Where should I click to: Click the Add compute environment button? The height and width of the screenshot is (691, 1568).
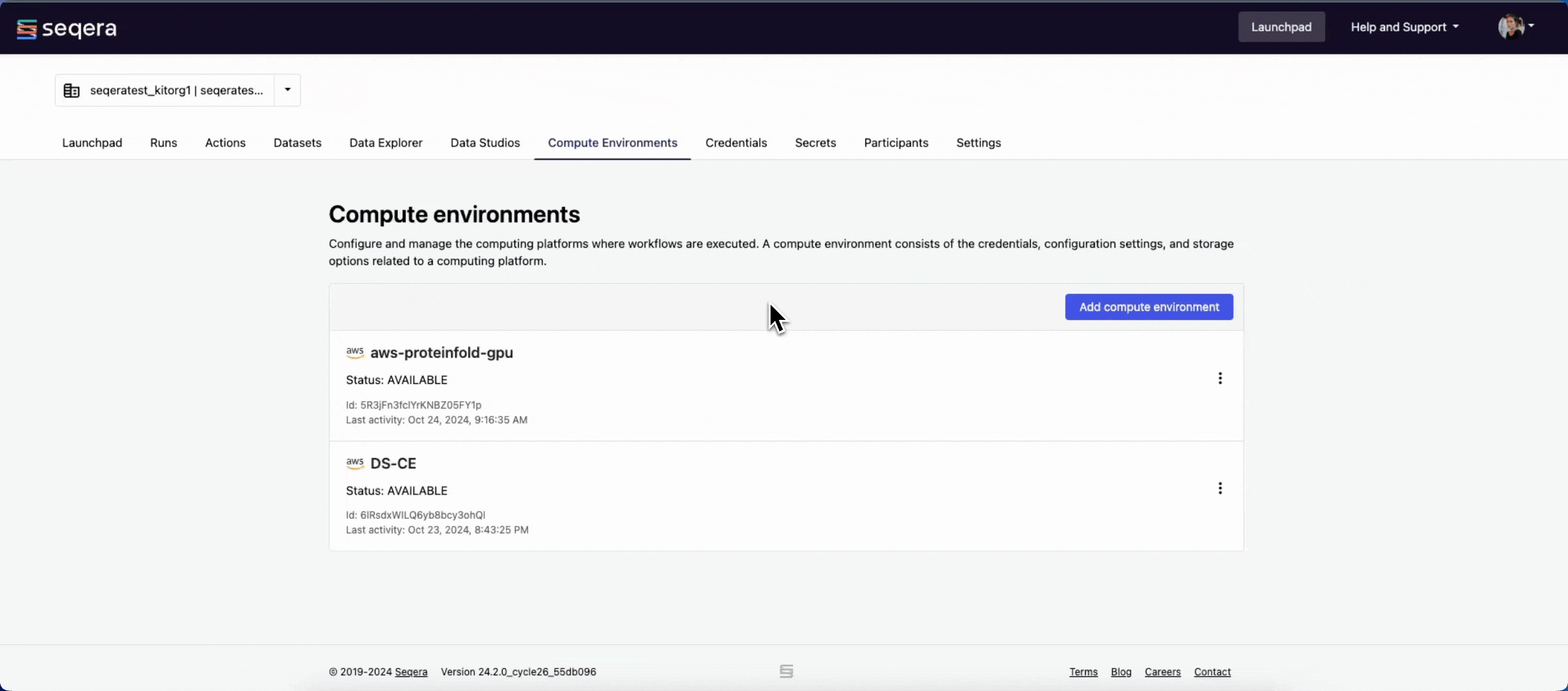tap(1149, 306)
